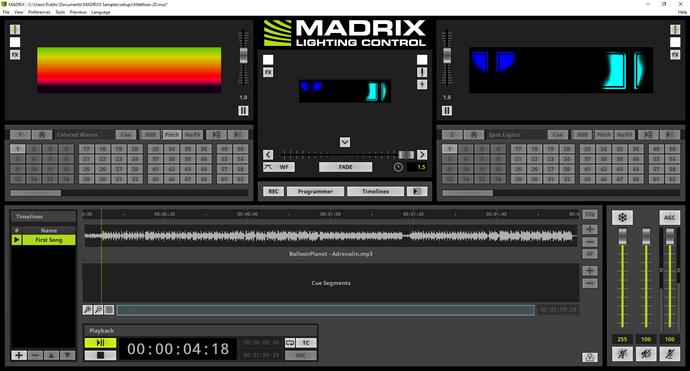690x371 pixels.
Task: Pause the right deck effect
Action: coord(447,110)
